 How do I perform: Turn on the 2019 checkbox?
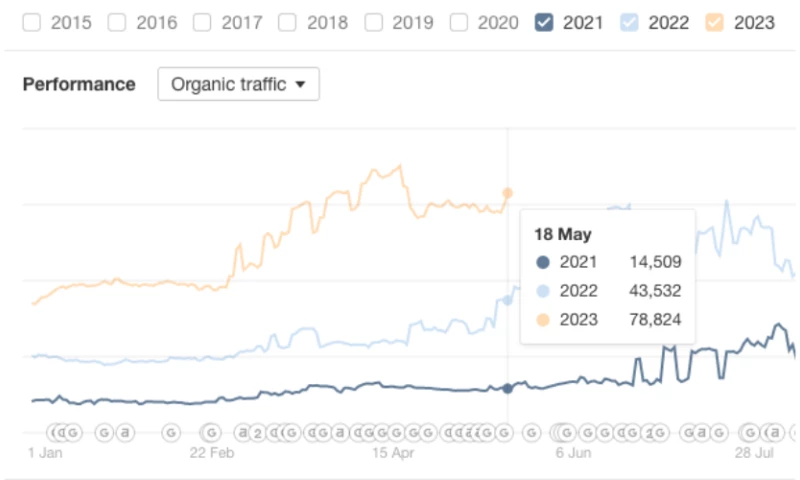coord(374,22)
